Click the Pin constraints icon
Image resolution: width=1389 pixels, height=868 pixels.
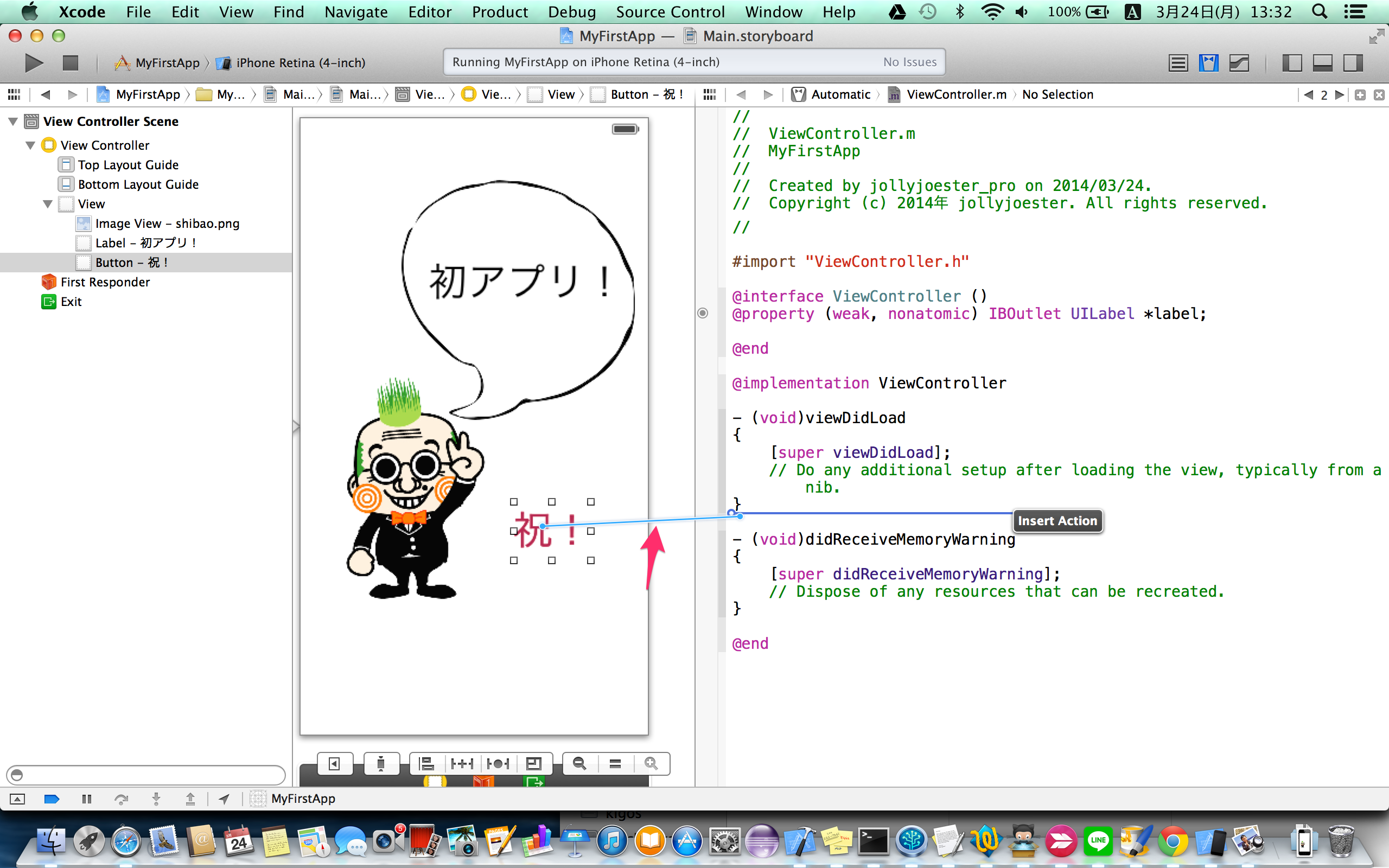pyautogui.click(x=462, y=763)
